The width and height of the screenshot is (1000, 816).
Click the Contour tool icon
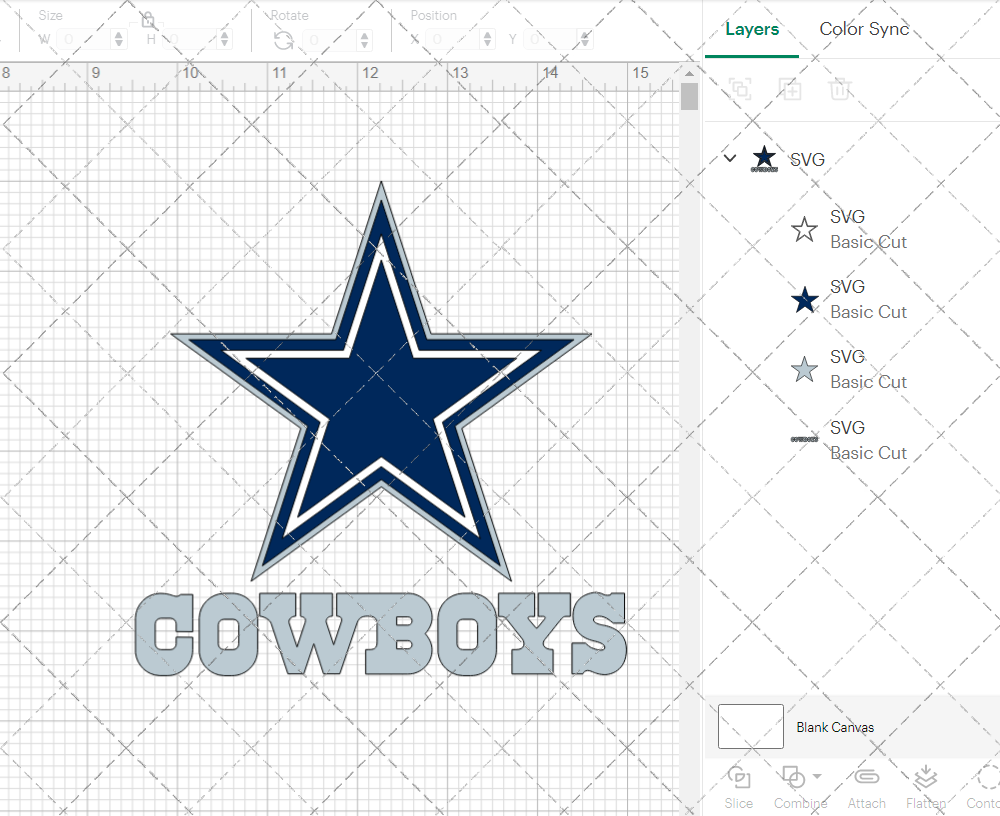pos(987,778)
